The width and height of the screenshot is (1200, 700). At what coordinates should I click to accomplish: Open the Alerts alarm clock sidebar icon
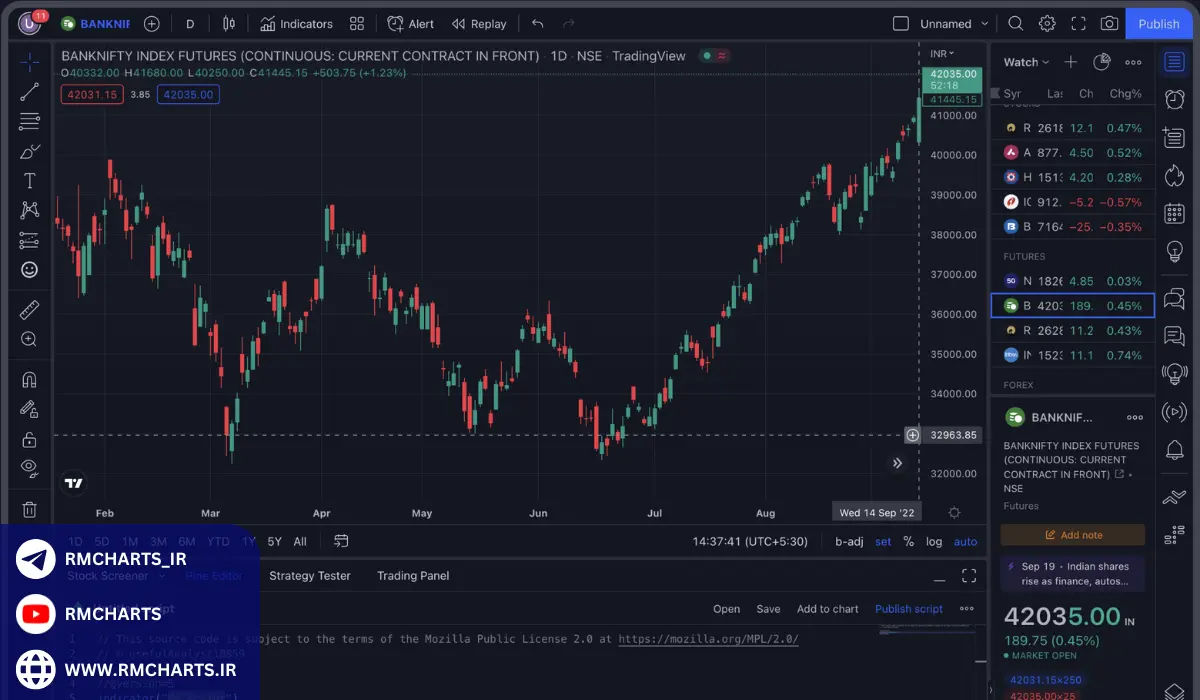point(1175,99)
